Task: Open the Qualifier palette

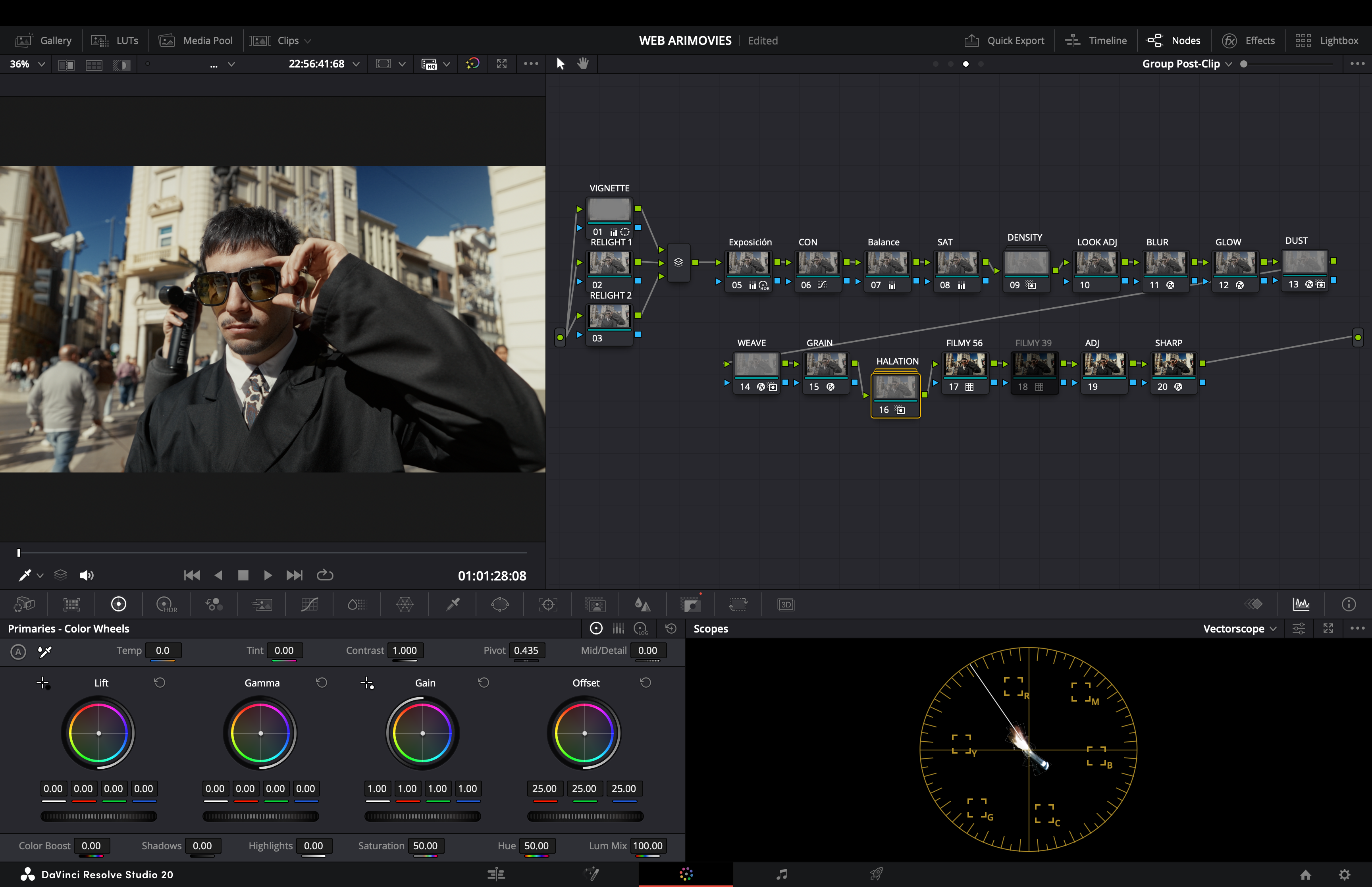Action: [x=452, y=604]
